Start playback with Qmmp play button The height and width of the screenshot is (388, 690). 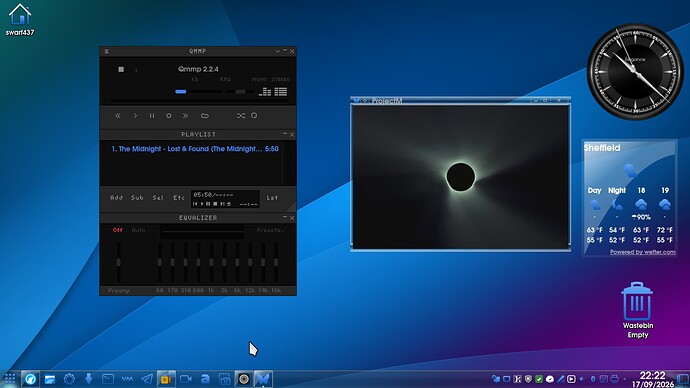pos(135,116)
